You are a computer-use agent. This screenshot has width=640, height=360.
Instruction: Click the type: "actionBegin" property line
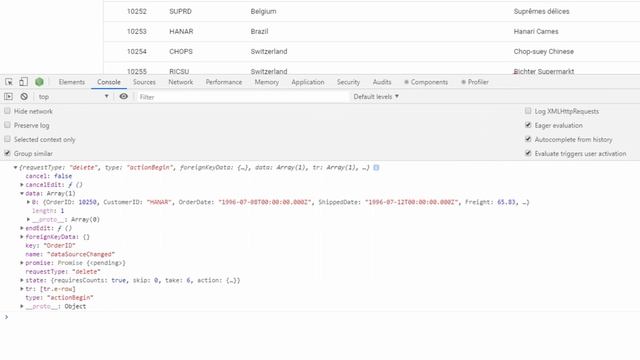click(x=60, y=298)
